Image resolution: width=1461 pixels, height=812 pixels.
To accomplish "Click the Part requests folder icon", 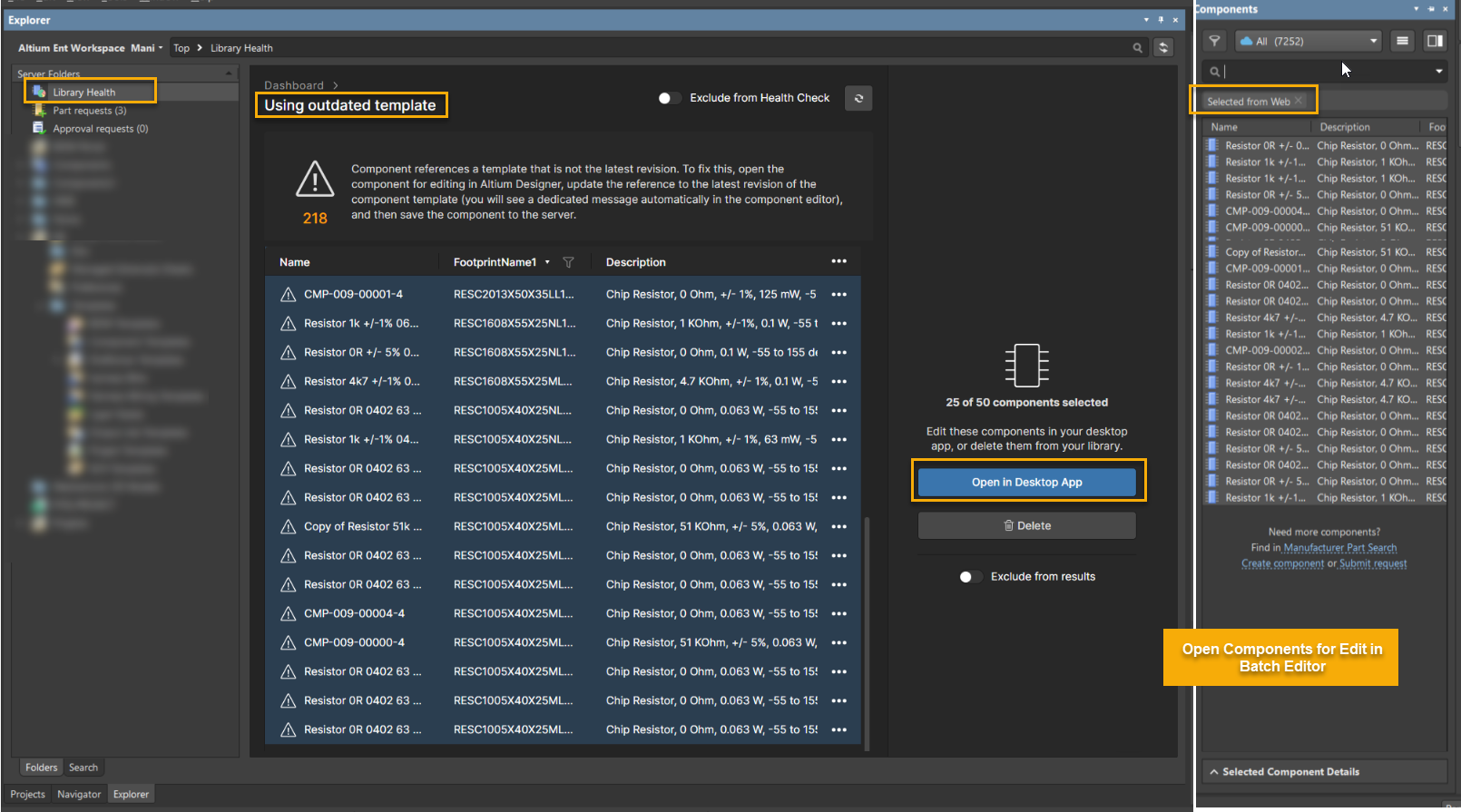I will pos(39,110).
